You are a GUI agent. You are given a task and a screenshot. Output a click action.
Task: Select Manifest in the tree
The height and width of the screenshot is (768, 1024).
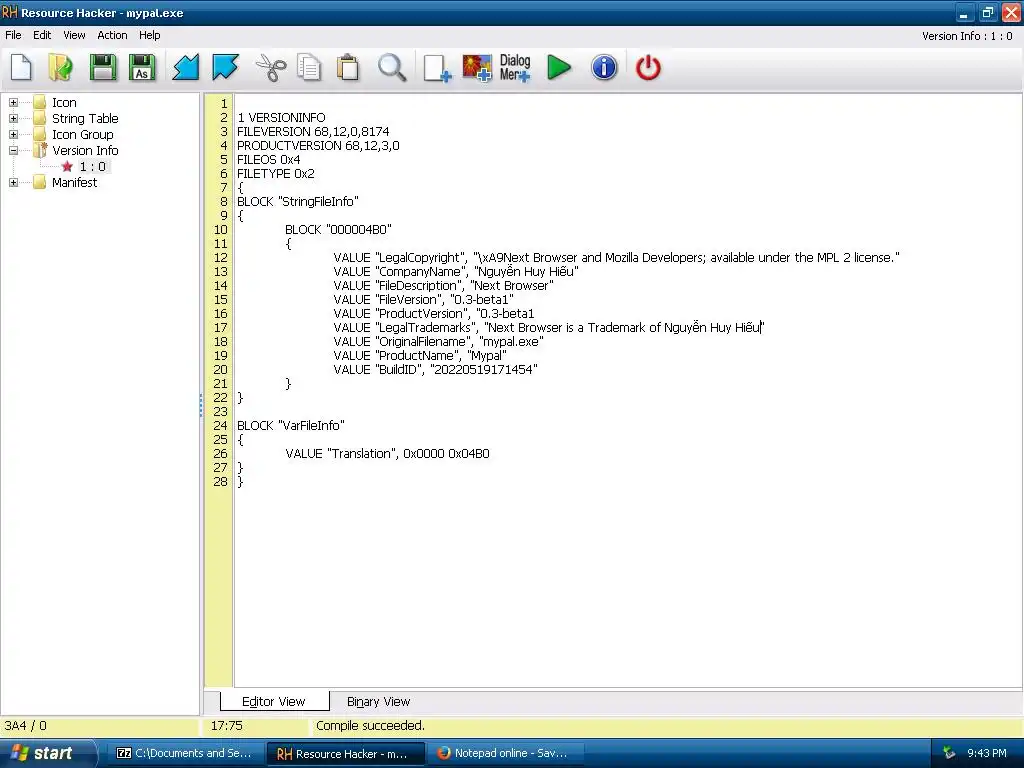(74, 182)
